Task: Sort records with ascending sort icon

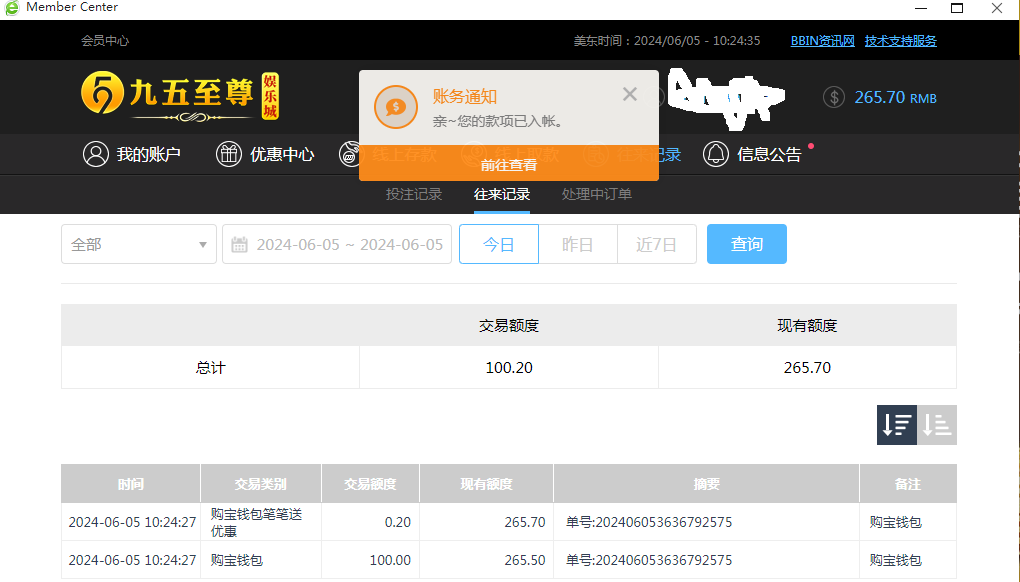Action: click(x=937, y=424)
